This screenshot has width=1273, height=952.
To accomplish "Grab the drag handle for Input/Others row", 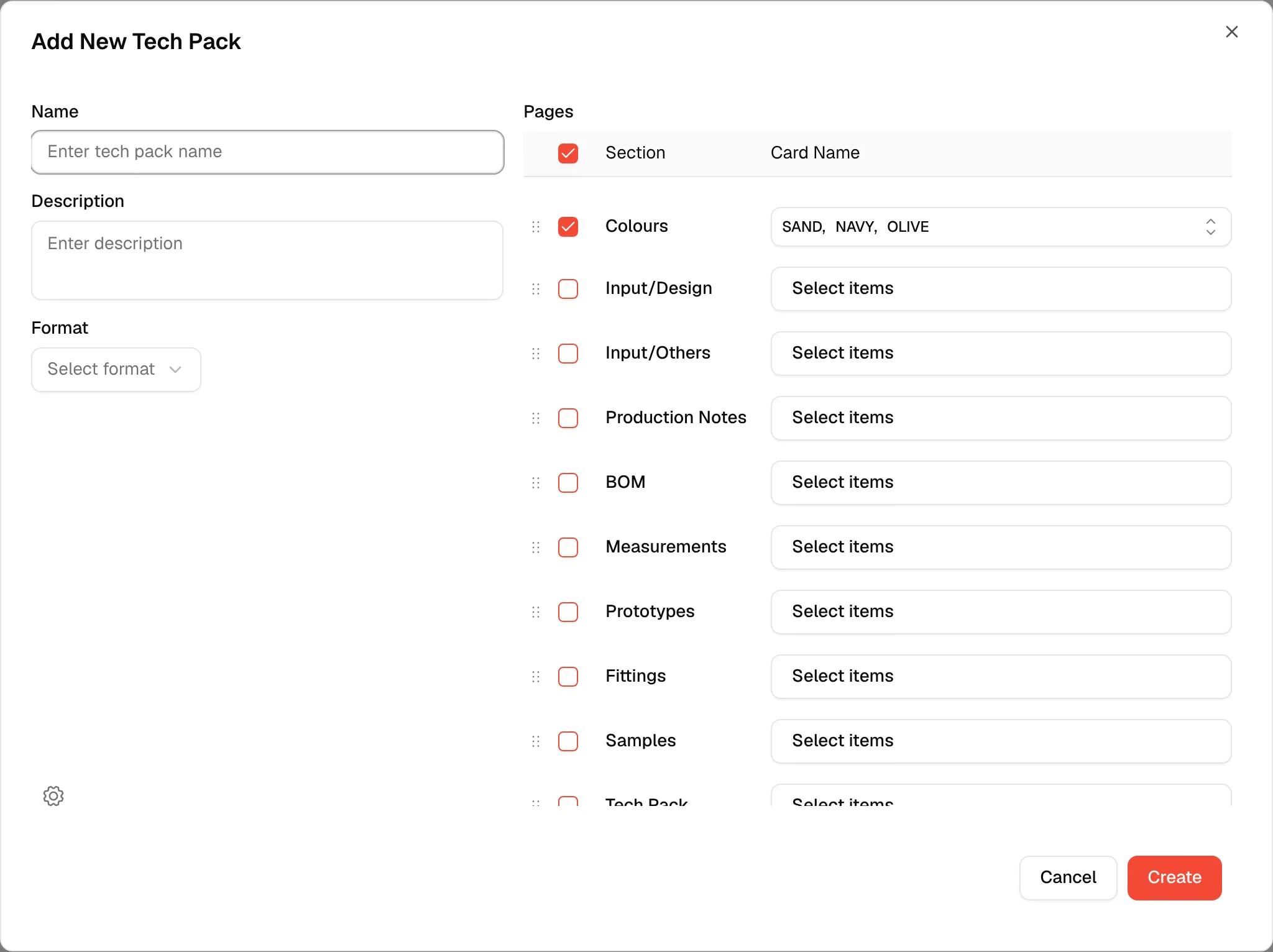I will pyautogui.click(x=536, y=354).
